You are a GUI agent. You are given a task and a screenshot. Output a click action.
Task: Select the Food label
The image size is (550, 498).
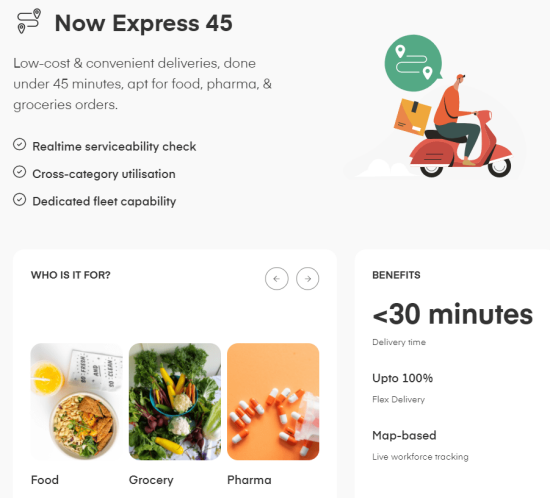coord(45,480)
